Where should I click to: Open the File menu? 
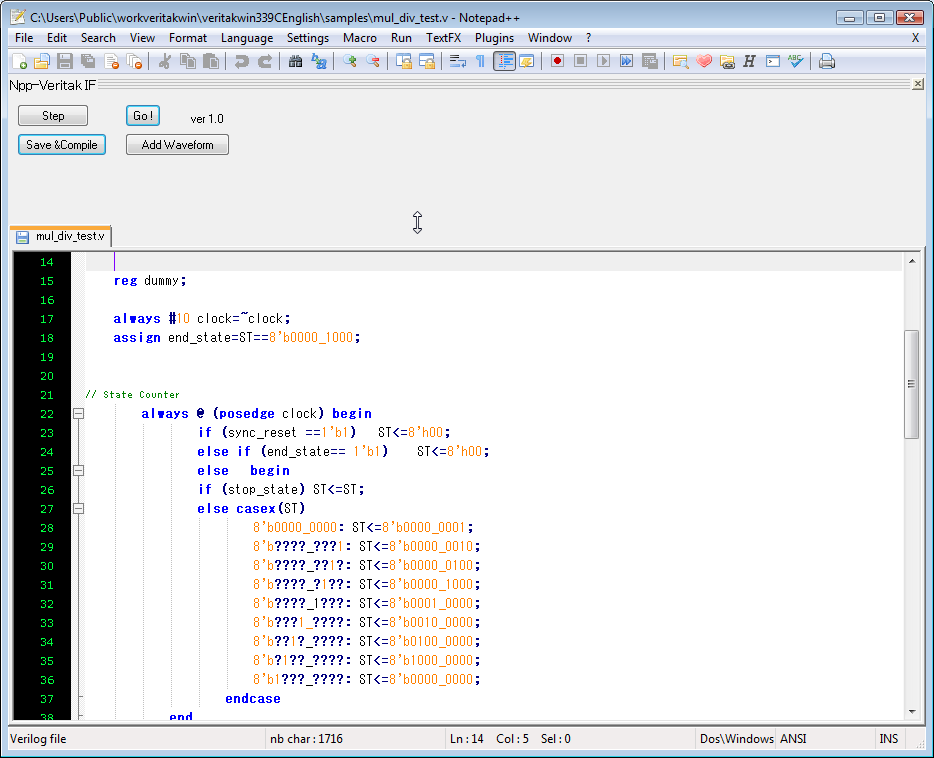24,38
